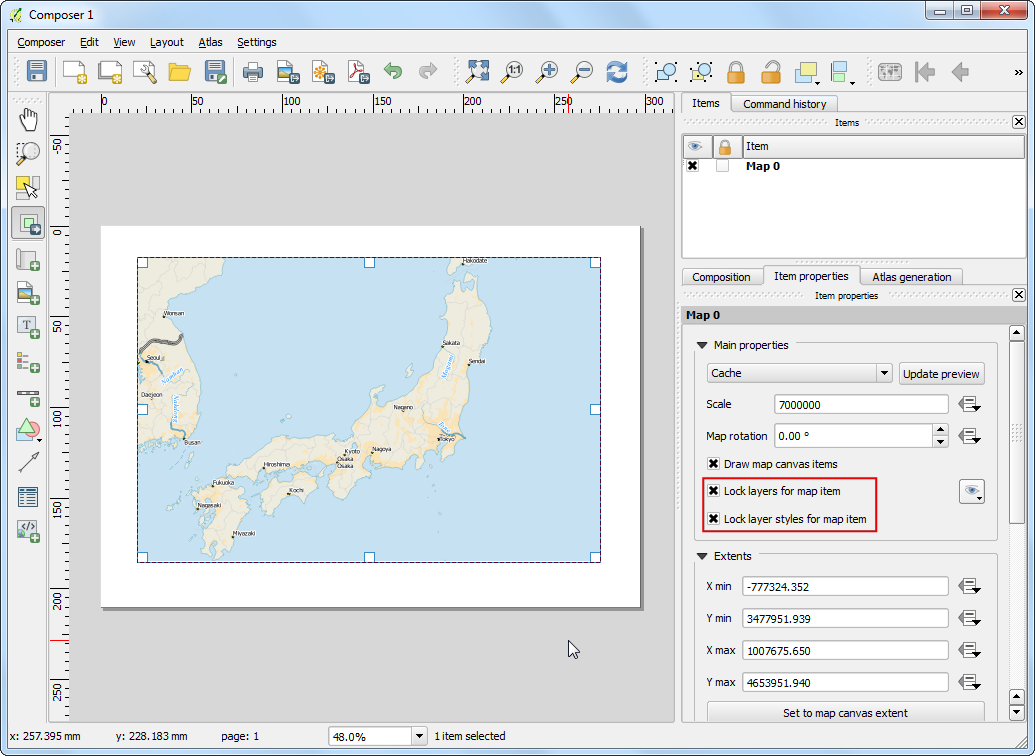
Task: Select the Pan composer tool
Action: (x=28, y=120)
